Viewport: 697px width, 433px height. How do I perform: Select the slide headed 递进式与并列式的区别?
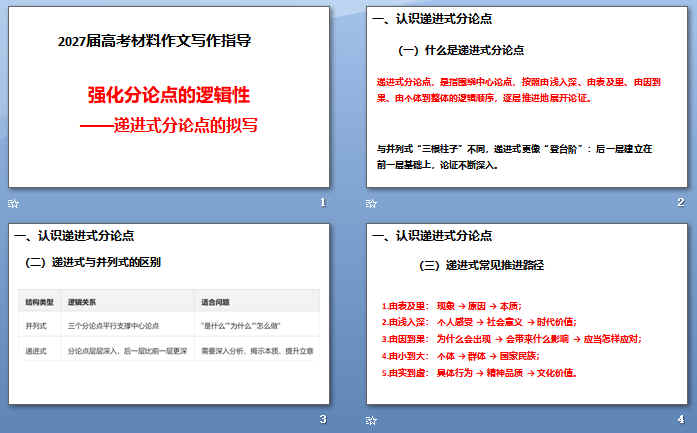[x=169, y=314]
